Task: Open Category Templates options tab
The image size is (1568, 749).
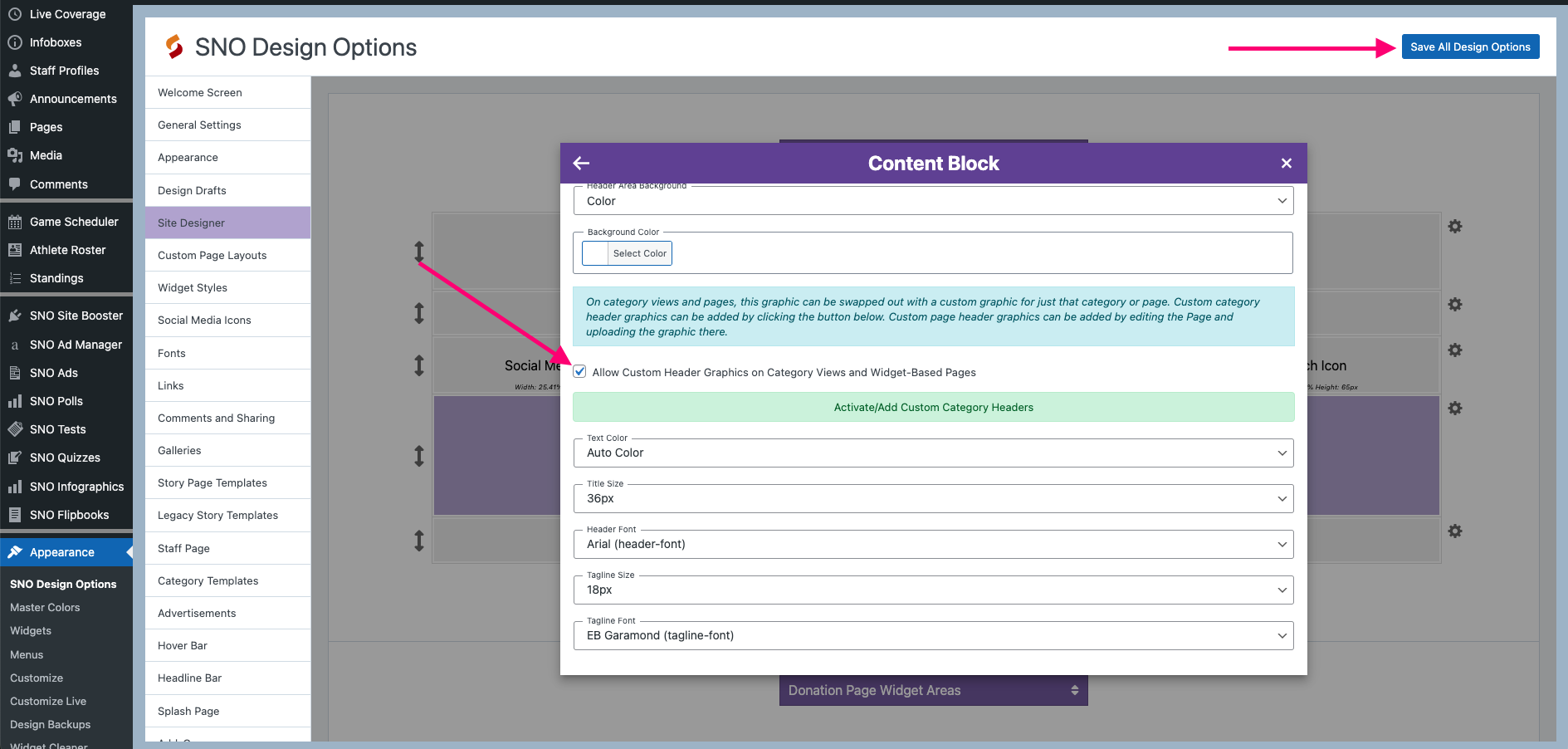Action: 227,580
